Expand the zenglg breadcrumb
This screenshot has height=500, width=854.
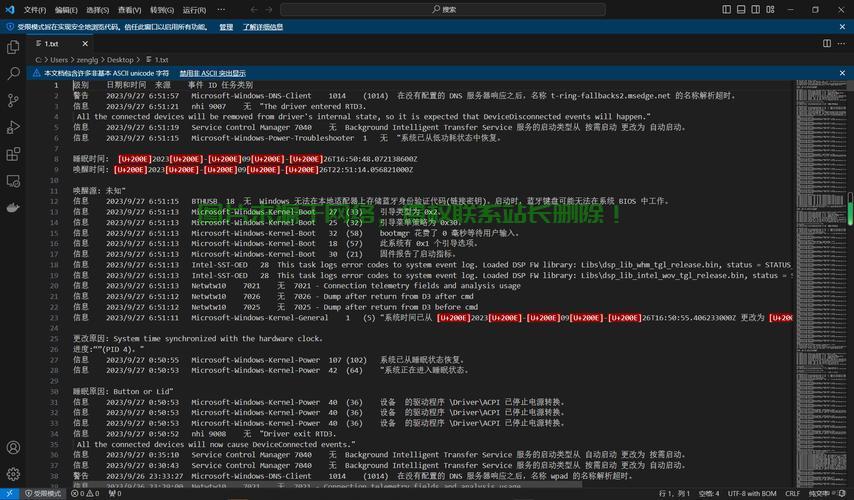[x=87, y=60]
